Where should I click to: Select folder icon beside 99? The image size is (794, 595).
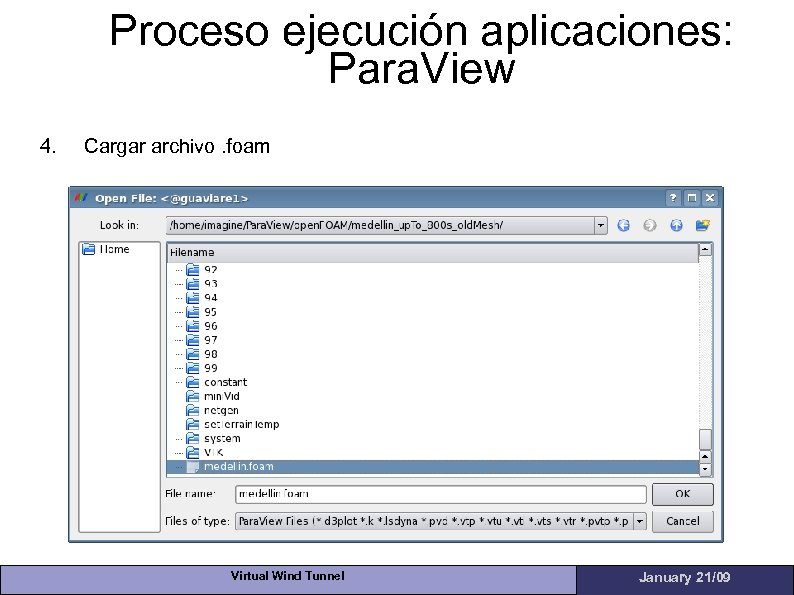[x=192, y=368]
